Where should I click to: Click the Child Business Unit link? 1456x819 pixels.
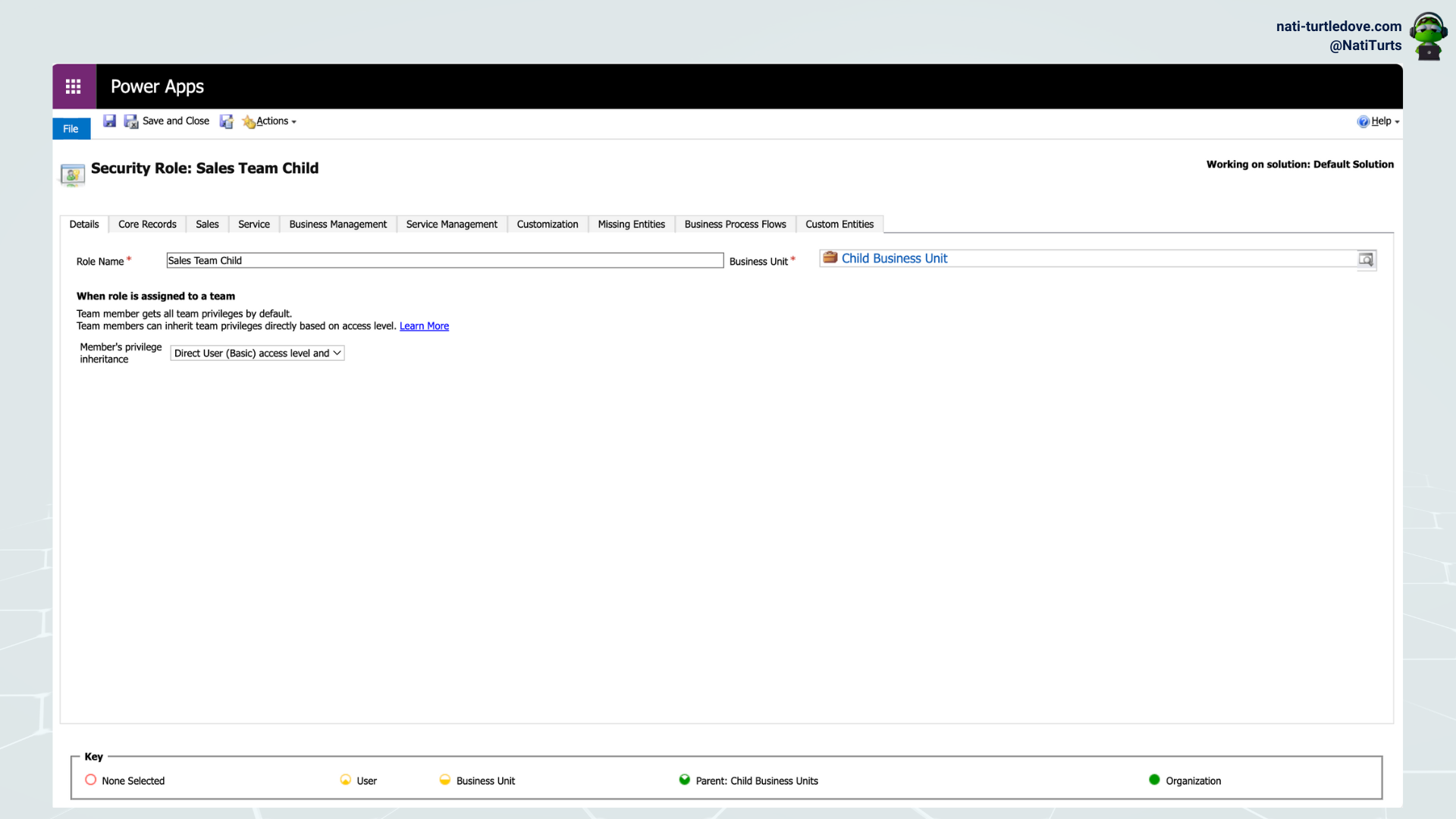(x=894, y=259)
